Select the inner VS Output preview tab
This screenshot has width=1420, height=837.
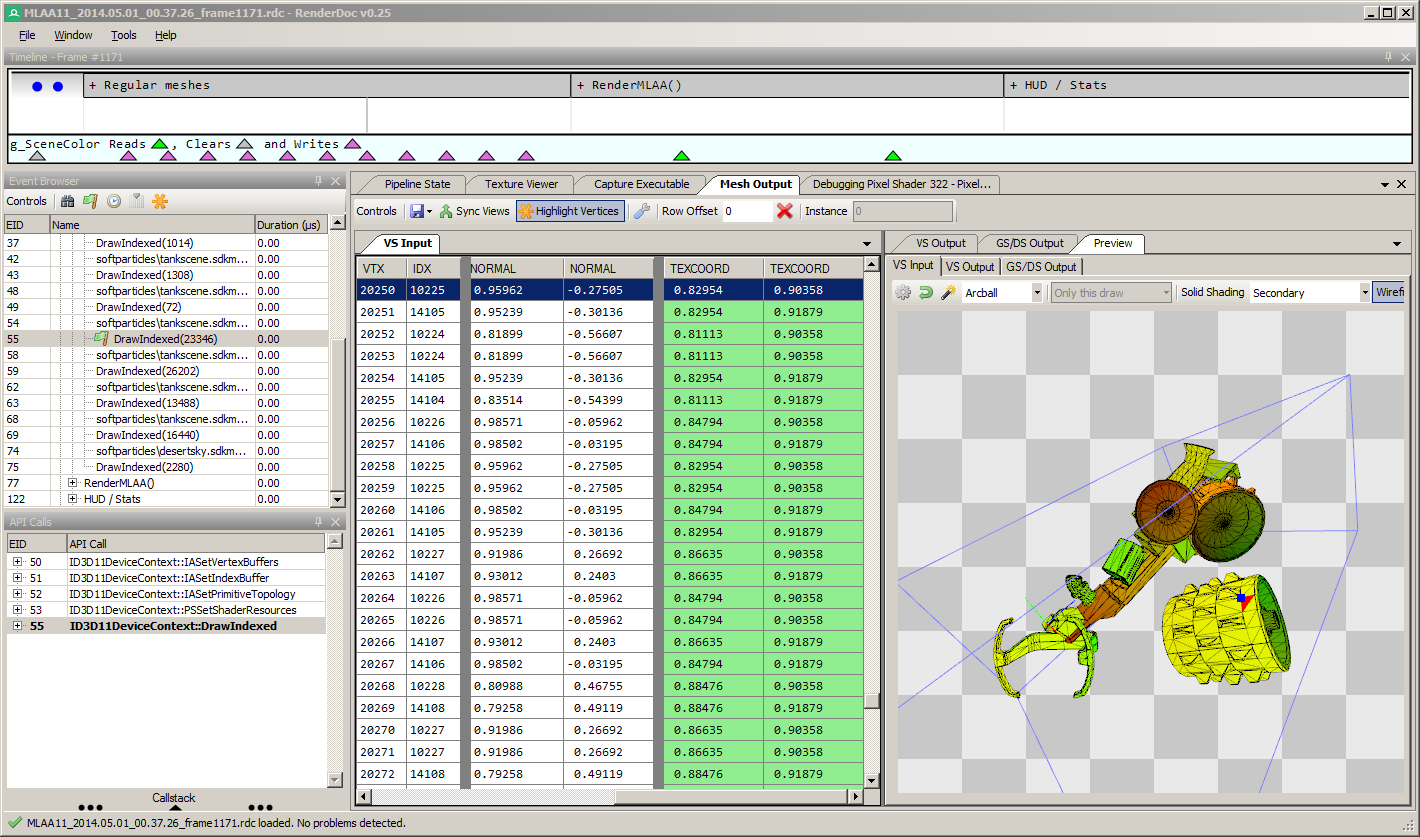click(x=970, y=267)
